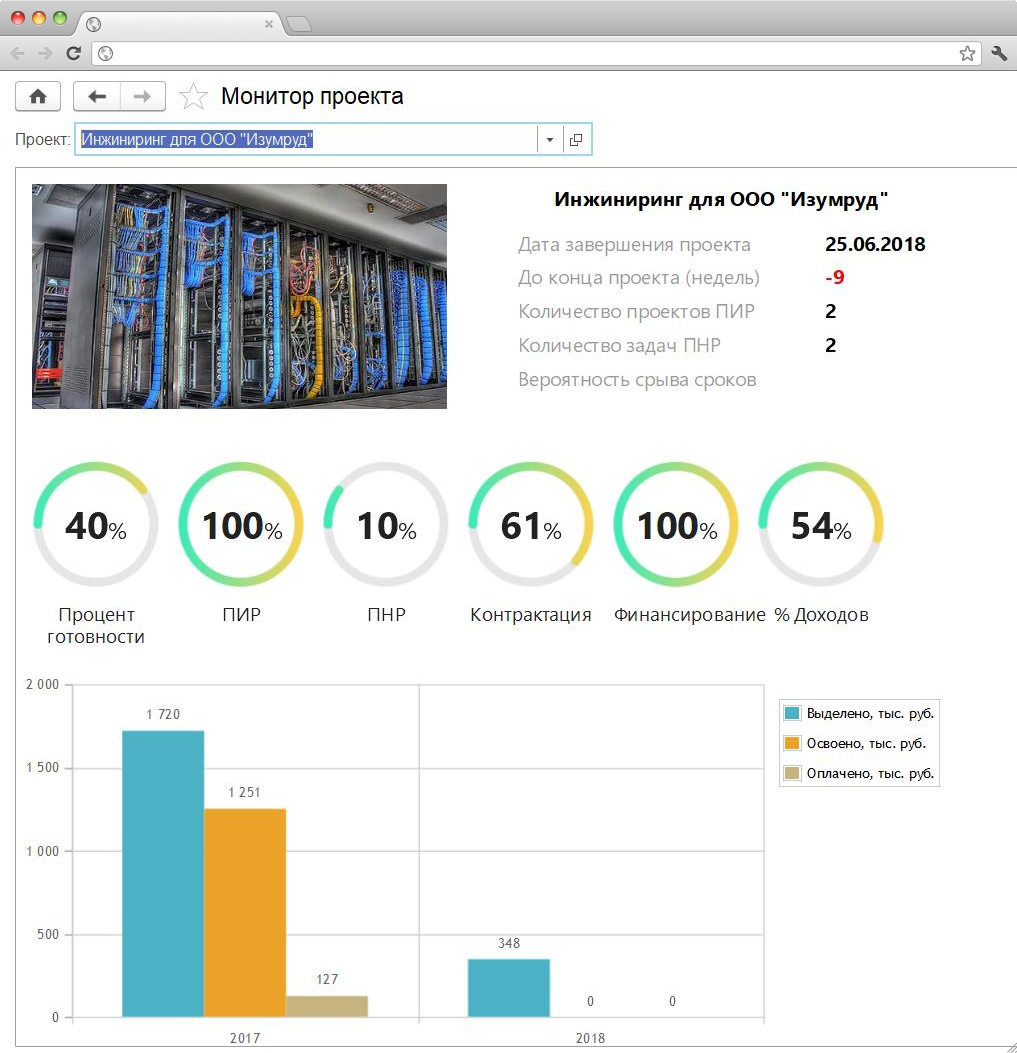Go back with the left arrow button
The image size is (1017, 1053).
(97, 96)
